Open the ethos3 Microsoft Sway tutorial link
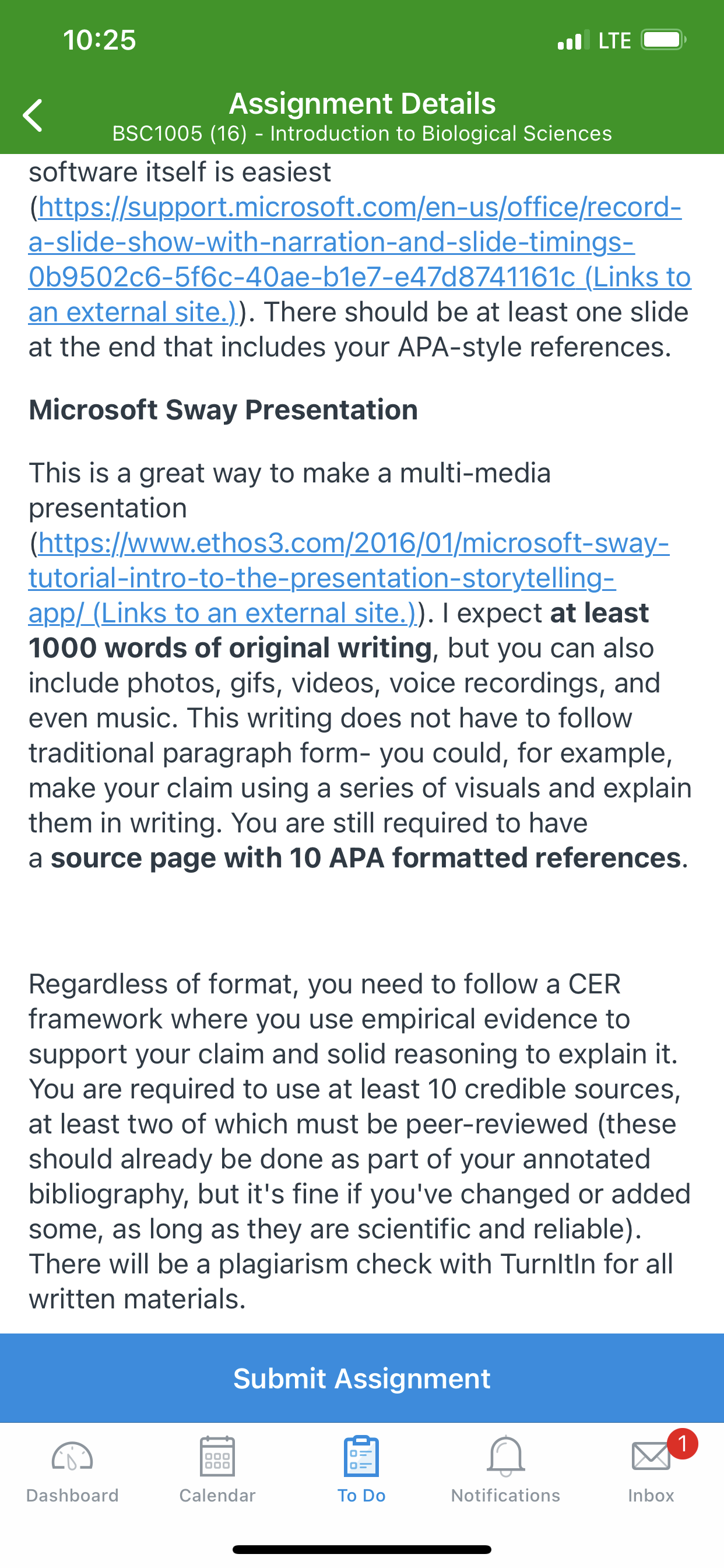The image size is (724, 1568). [x=349, y=577]
